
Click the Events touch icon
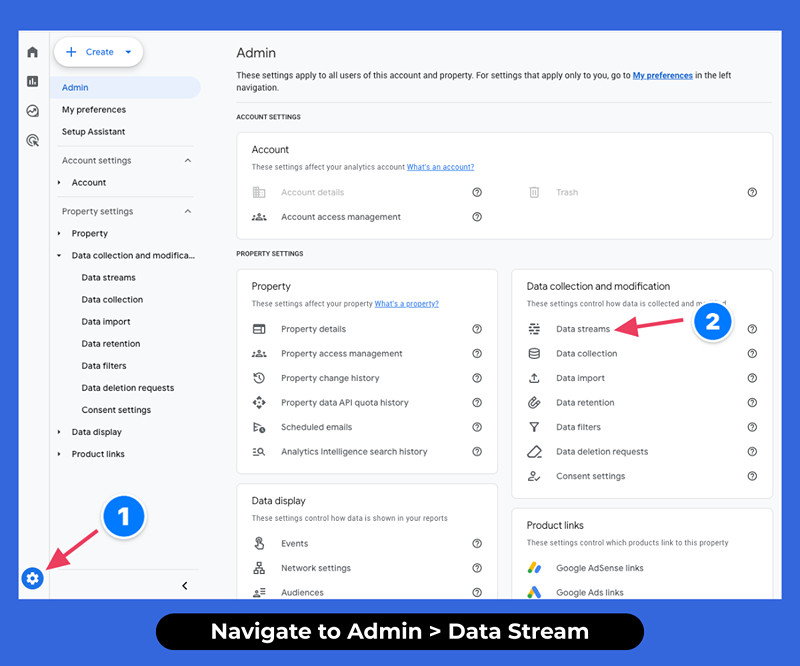point(259,544)
